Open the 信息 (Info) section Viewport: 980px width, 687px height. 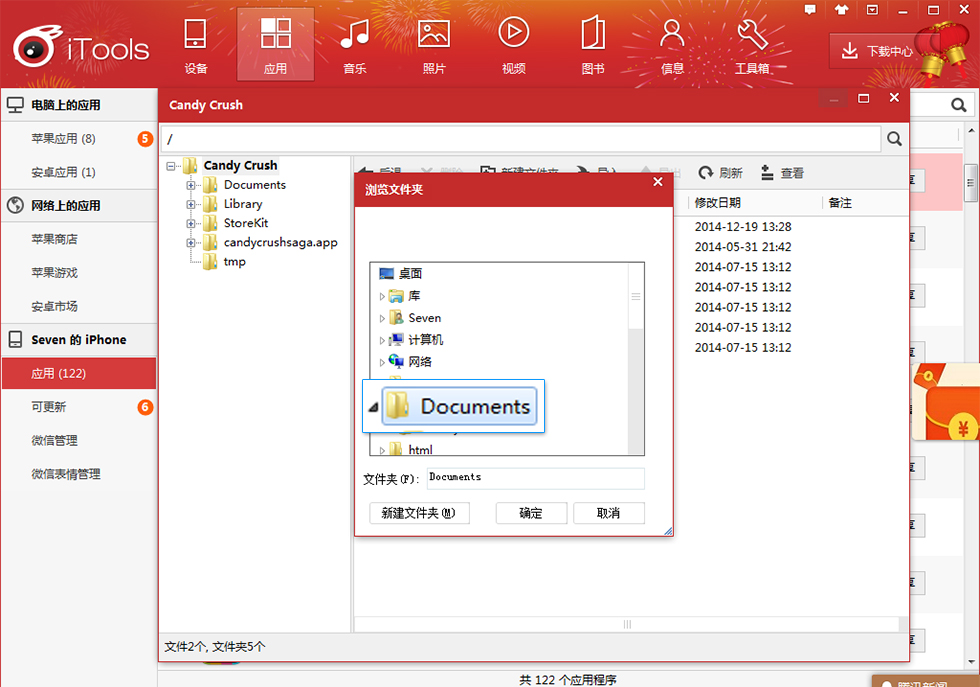click(x=672, y=45)
